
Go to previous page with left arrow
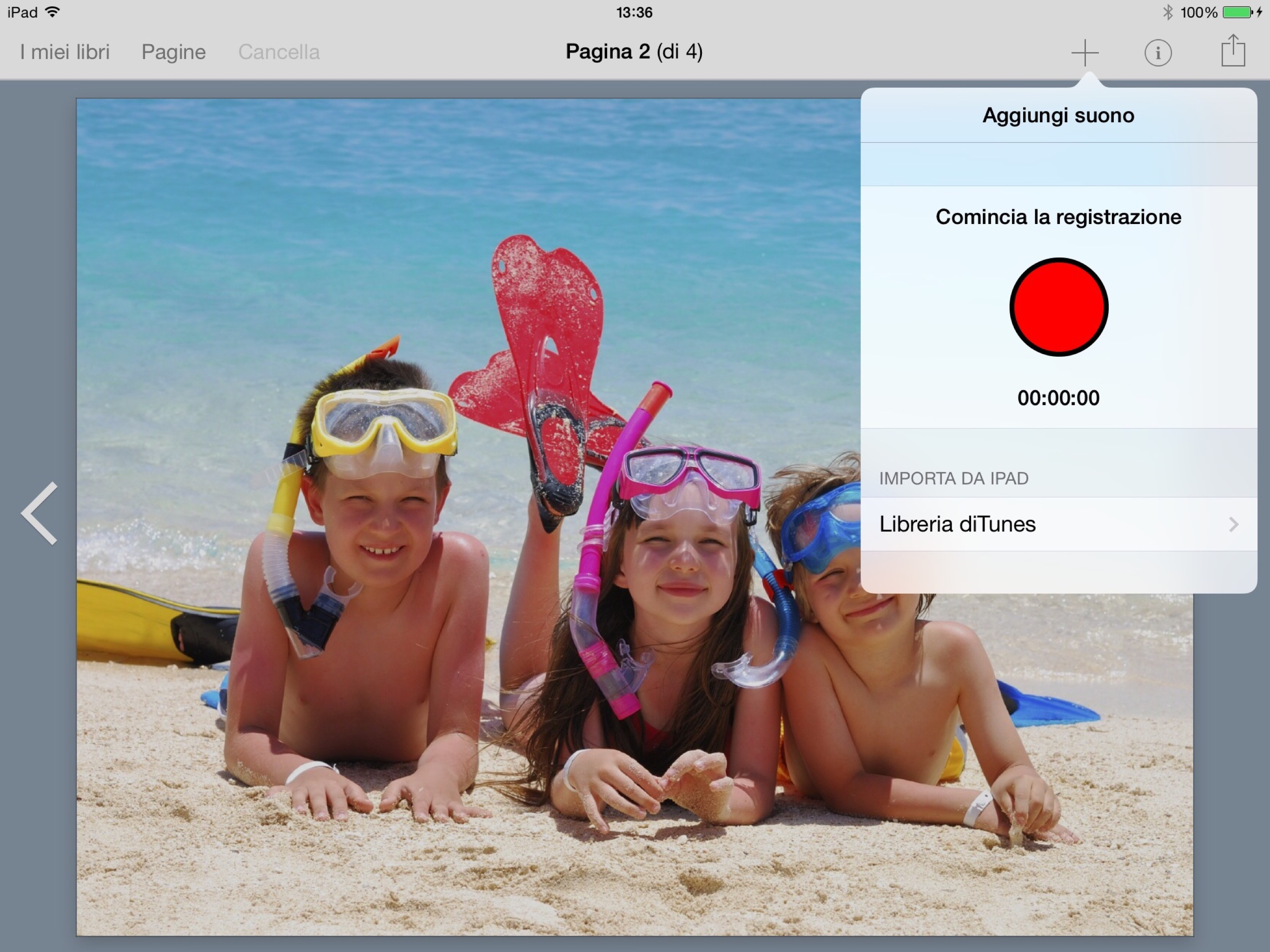coord(39,513)
